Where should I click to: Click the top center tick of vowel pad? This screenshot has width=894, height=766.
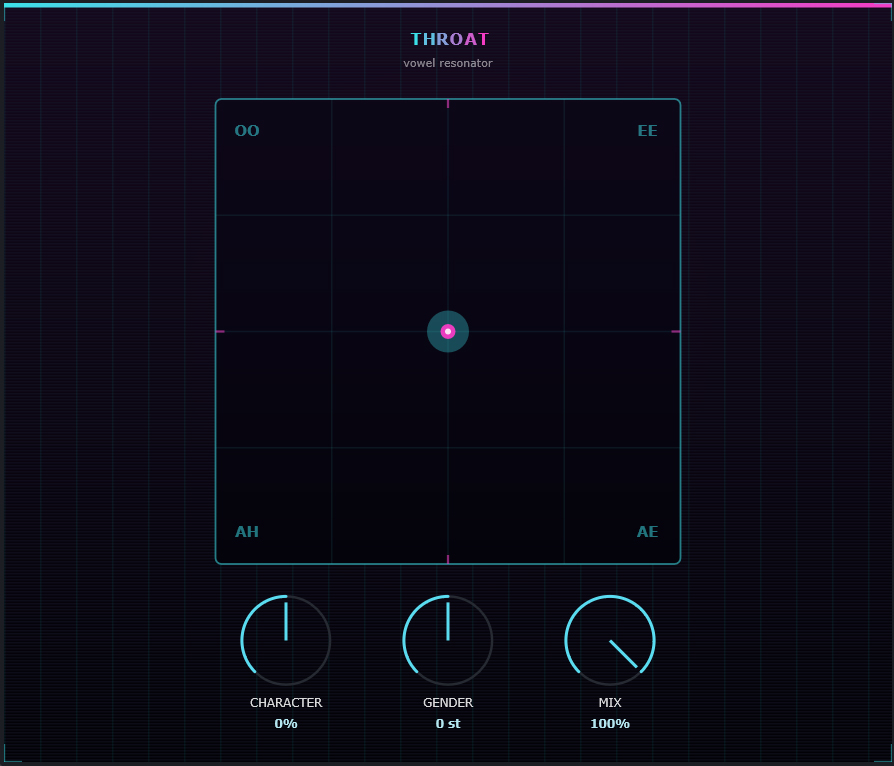coord(448,103)
